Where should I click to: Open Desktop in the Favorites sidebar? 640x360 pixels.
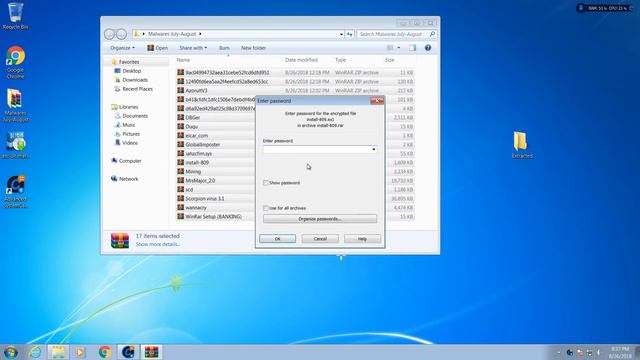click(128, 71)
